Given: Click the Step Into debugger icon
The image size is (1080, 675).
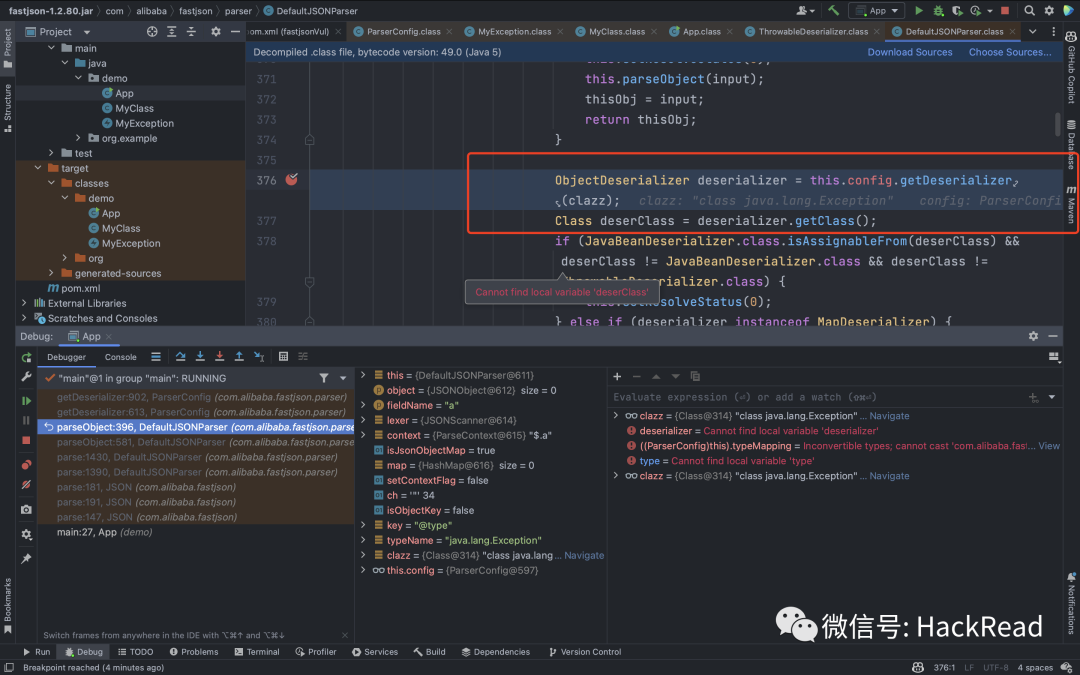Looking at the screenshot, I should tap(201, 357).
